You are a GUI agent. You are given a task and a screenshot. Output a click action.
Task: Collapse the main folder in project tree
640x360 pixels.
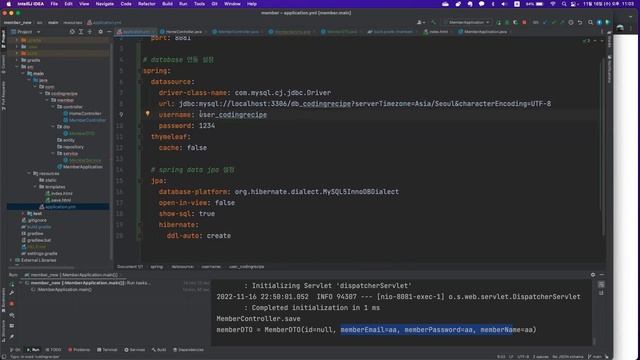pyautogui.click(x=23, y=73)
